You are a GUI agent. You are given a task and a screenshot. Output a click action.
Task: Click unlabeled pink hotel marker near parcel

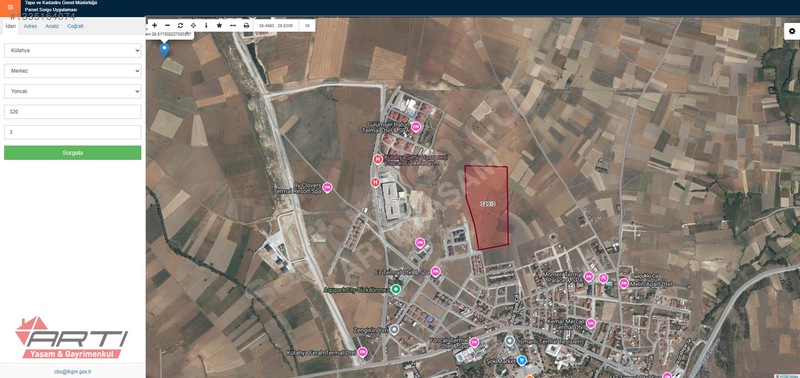[420, 242]
